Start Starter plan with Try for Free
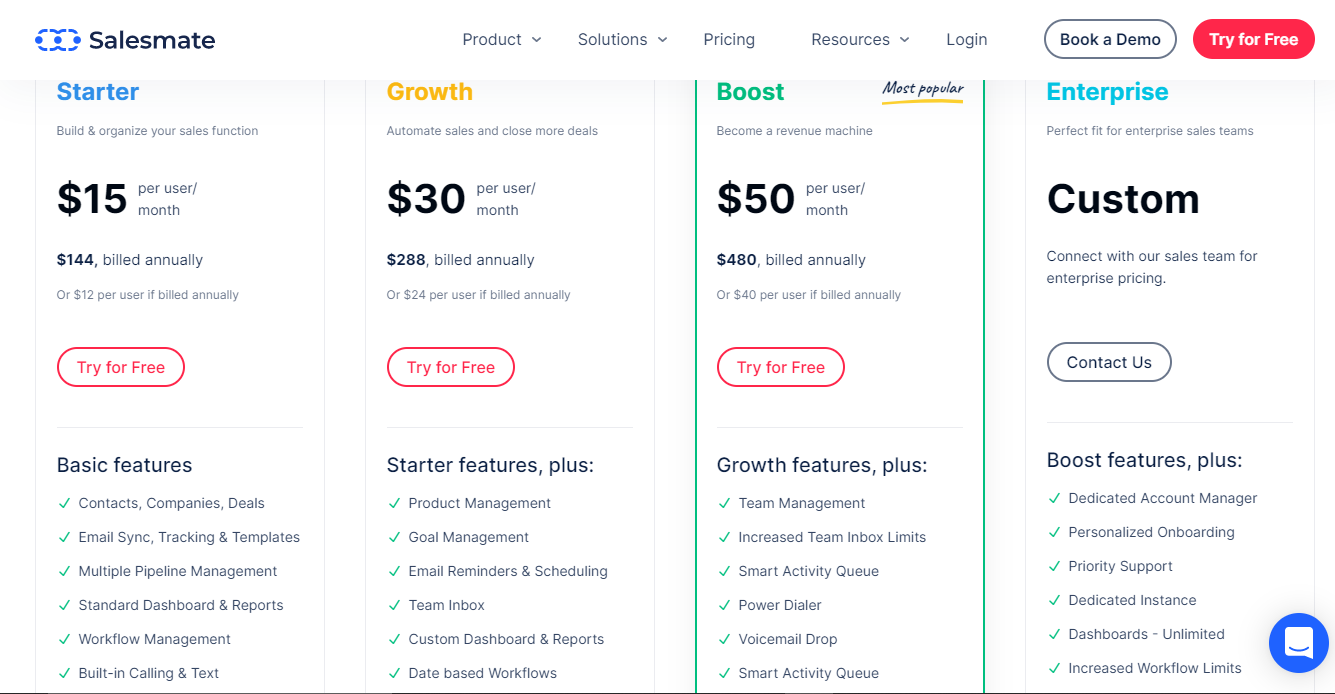The width and height of the screenshot is (1335, 694). [x=121, y=367]
